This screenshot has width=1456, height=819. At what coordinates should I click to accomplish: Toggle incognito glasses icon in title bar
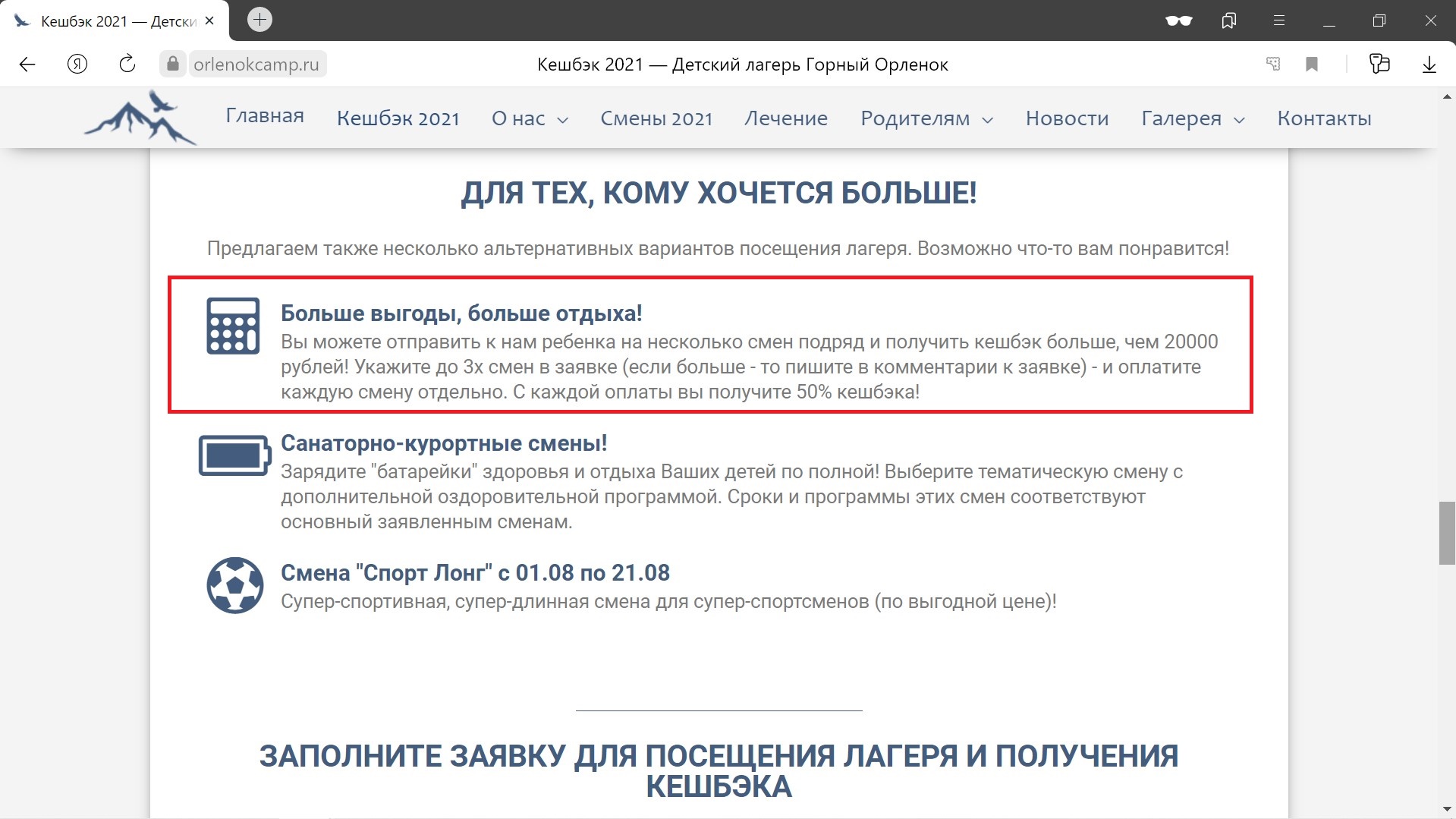(1178, 20)
